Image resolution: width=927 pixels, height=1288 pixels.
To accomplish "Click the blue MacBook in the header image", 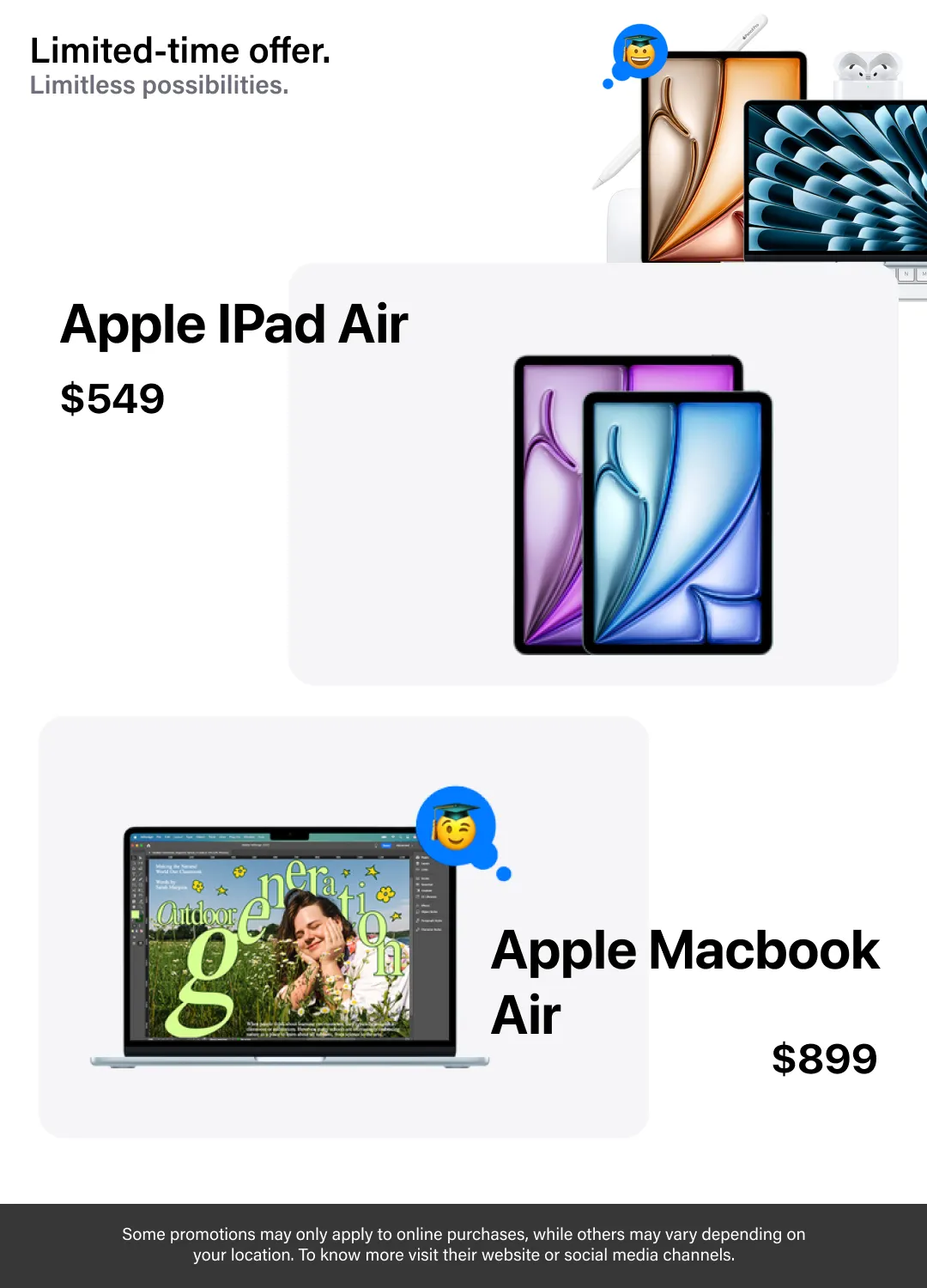I will point(835,182).
